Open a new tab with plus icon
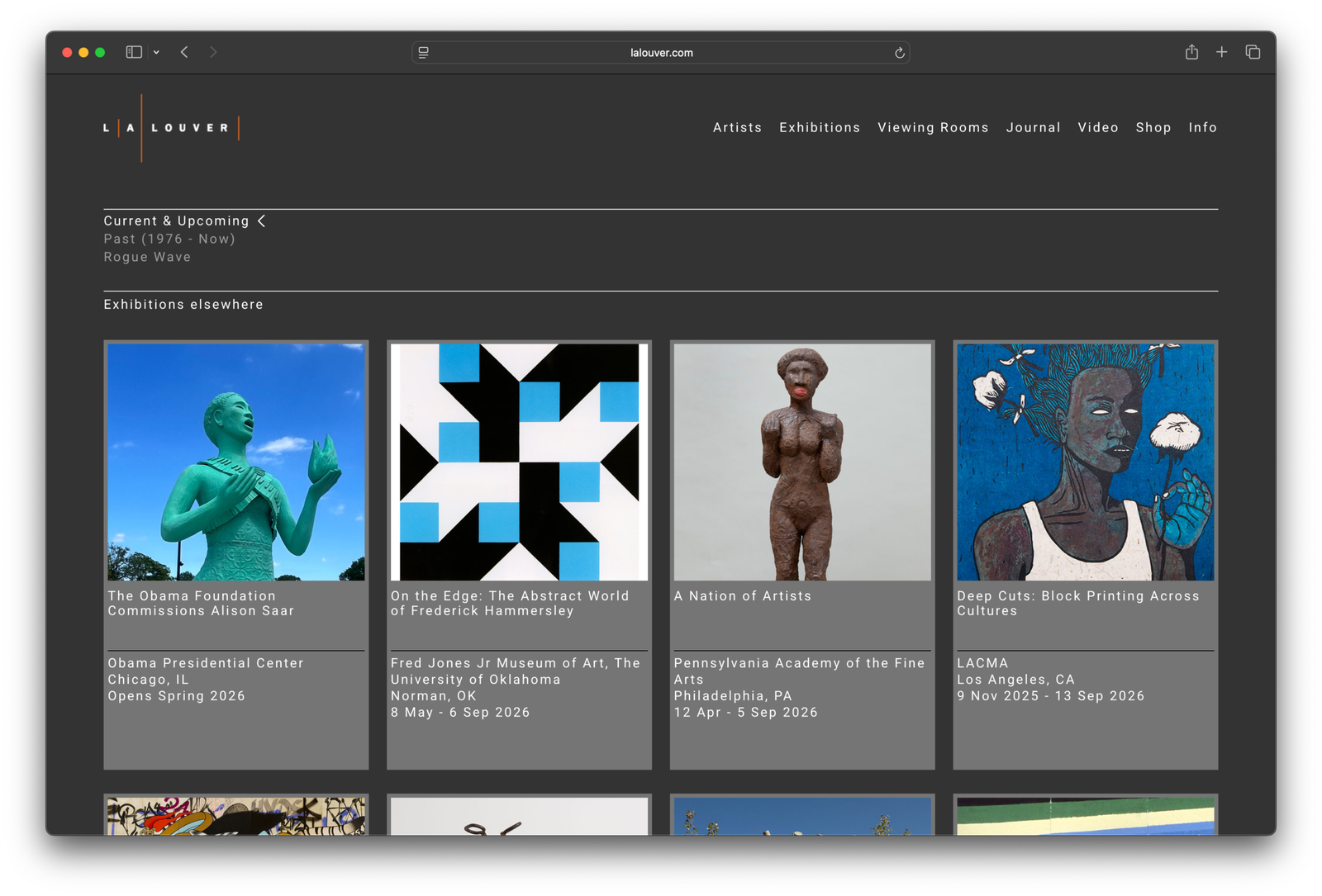The image size is (1322, 896). 1221,52
